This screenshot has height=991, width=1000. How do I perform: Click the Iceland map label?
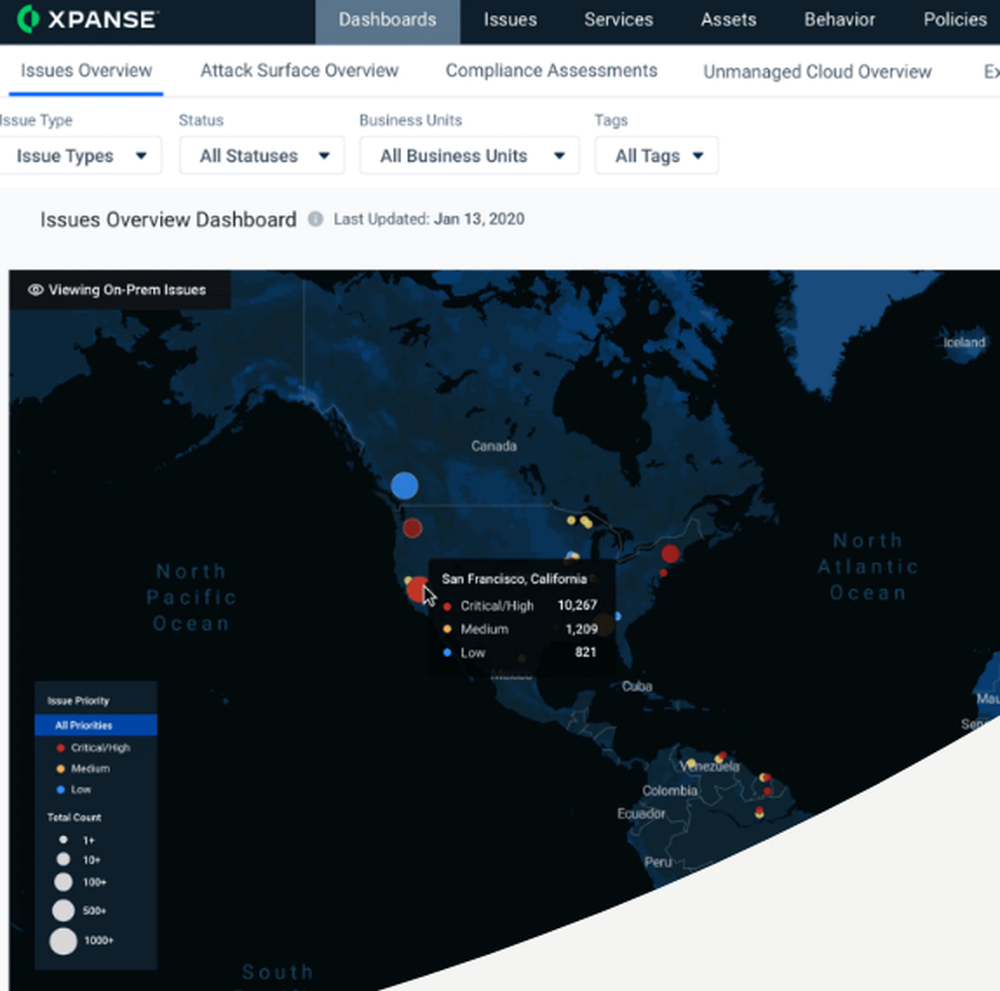click(964, 342)
